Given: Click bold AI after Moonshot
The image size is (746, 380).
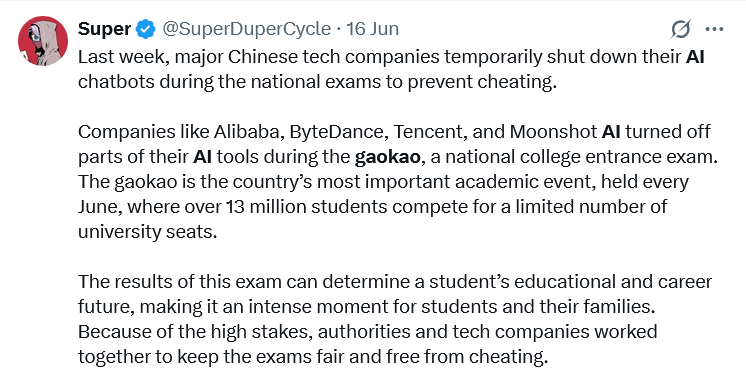Looking at the screenshot, I should click(x=611, y=132).
